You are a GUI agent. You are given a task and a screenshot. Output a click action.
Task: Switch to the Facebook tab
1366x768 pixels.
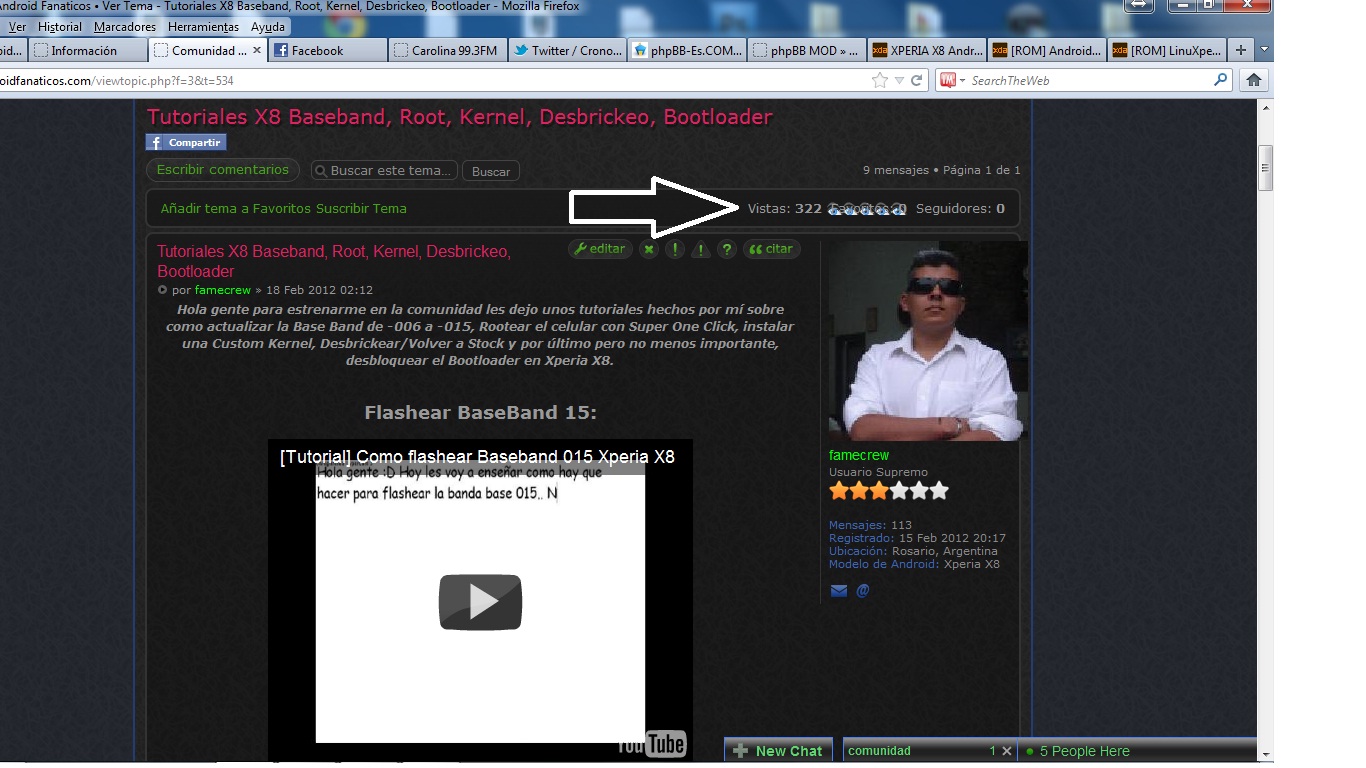327,50
